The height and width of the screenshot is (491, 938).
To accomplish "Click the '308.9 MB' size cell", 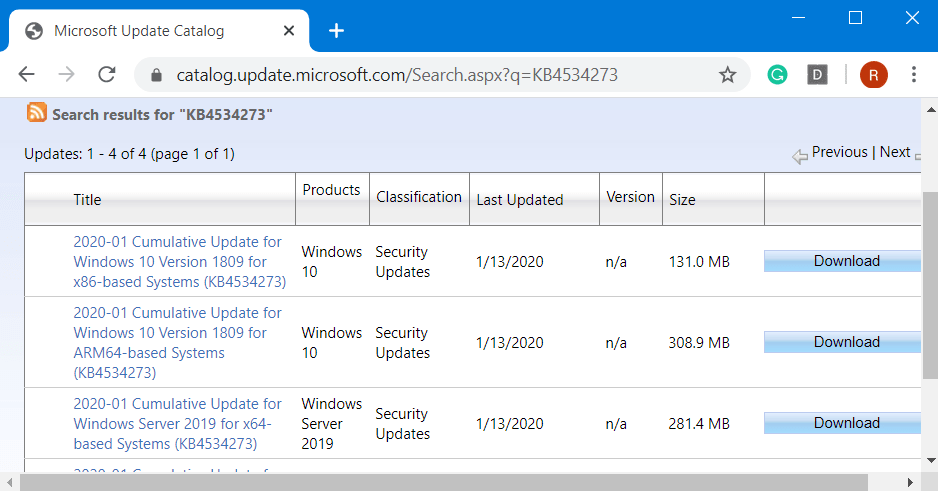I will 699,343.
